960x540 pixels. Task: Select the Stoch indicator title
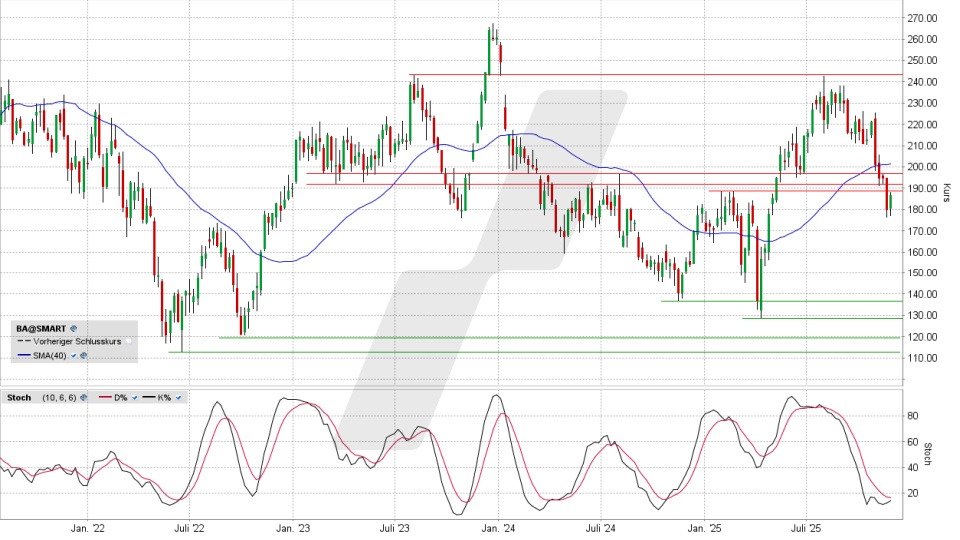[x=19, y=398]
